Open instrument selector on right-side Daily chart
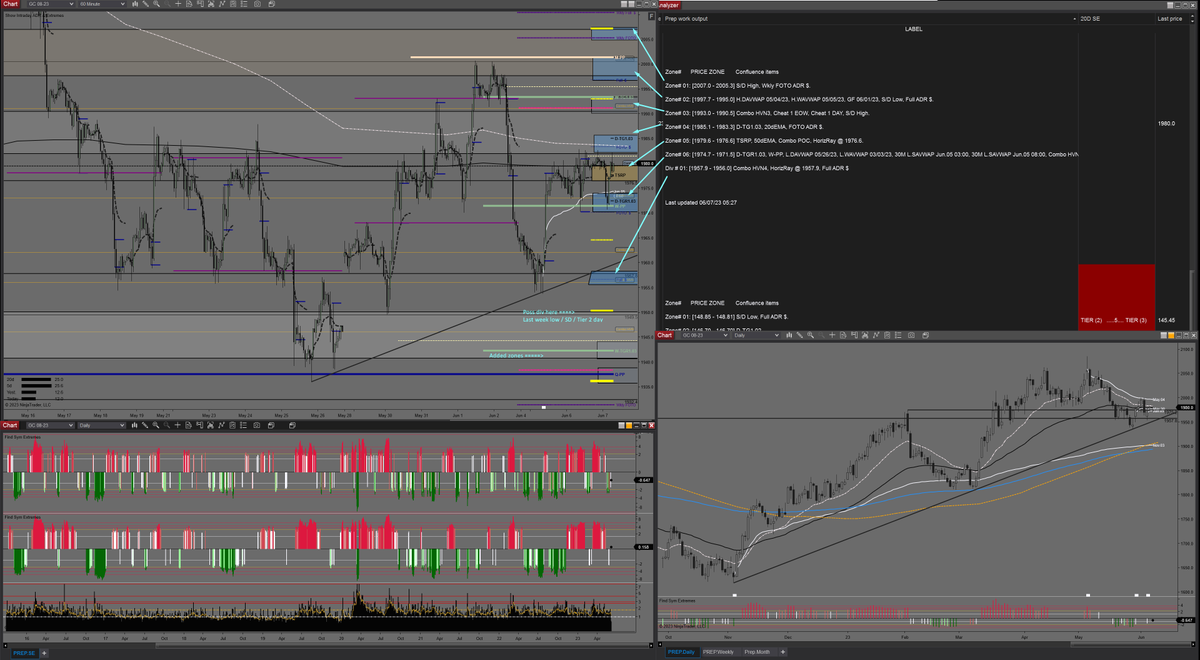The width and height of the screenshot is (1200, 660). tap(706, 334)
